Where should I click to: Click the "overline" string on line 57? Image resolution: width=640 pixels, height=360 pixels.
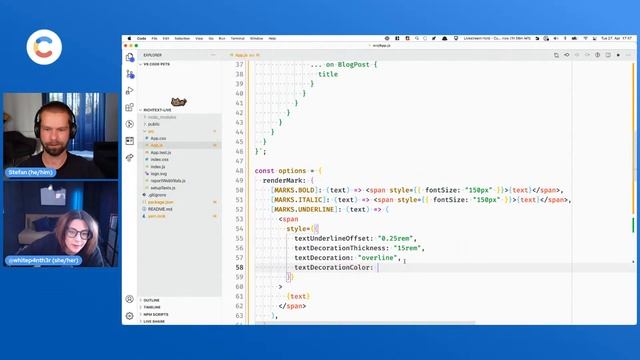tap(377, 258)
